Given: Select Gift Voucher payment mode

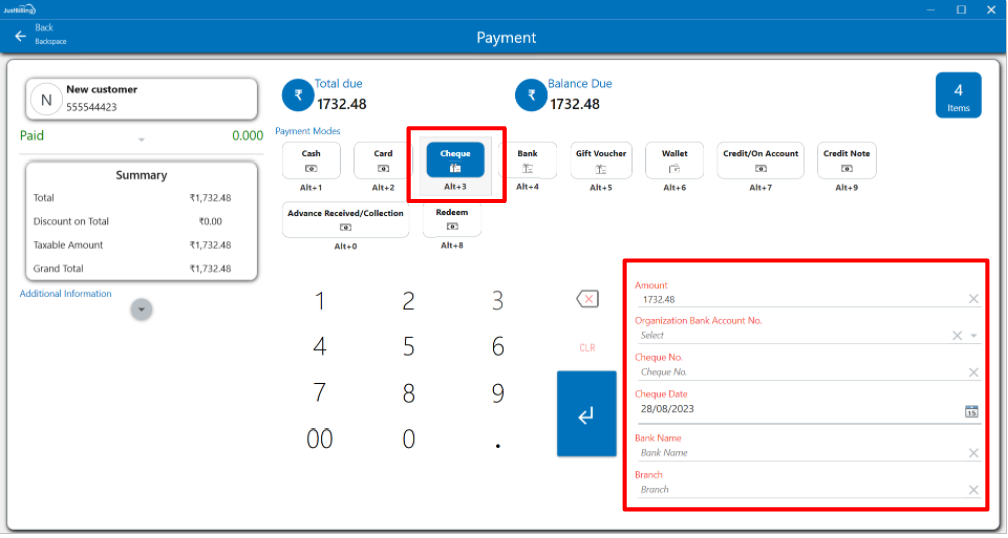Looking at the screenshot, I should point(600,160).
